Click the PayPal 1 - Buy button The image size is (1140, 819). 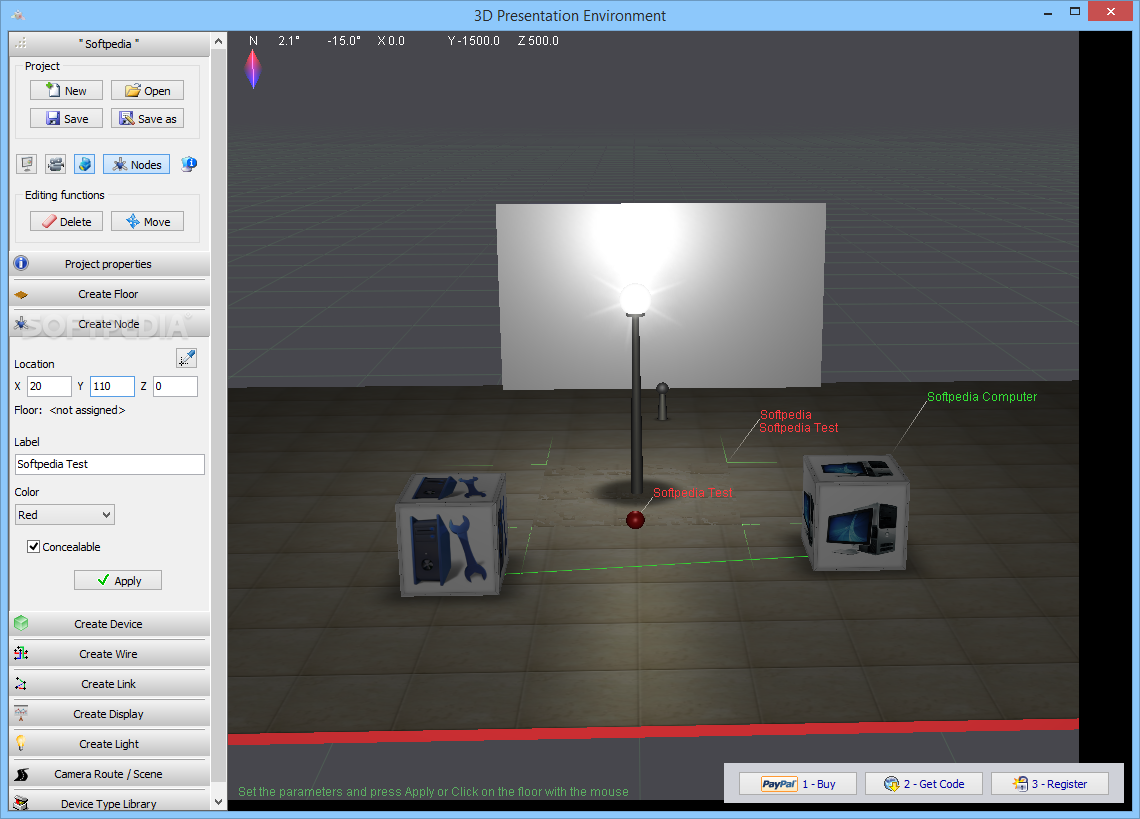[x=798, y=783]
